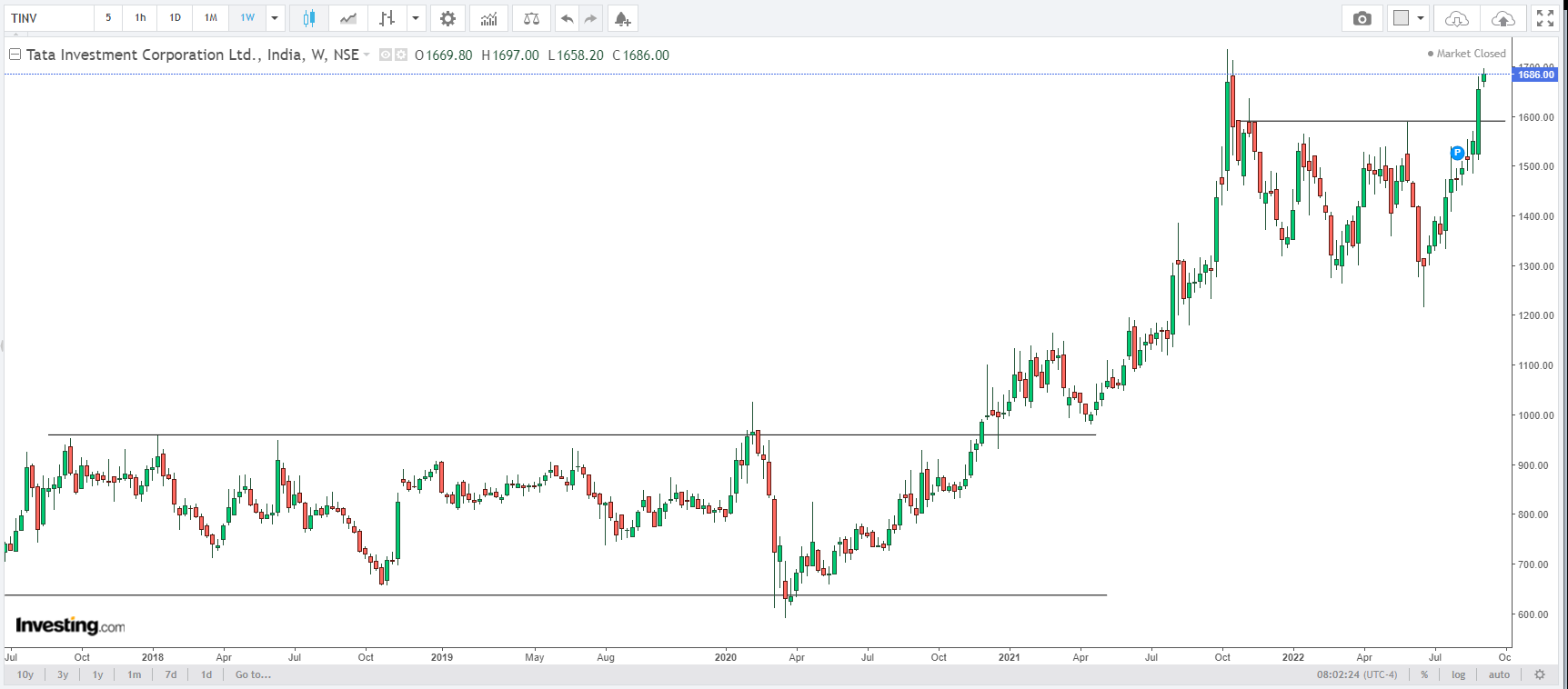Load chart layout from cloud
Viewport: 1568px width, 689px height.
pos(1457,18)
